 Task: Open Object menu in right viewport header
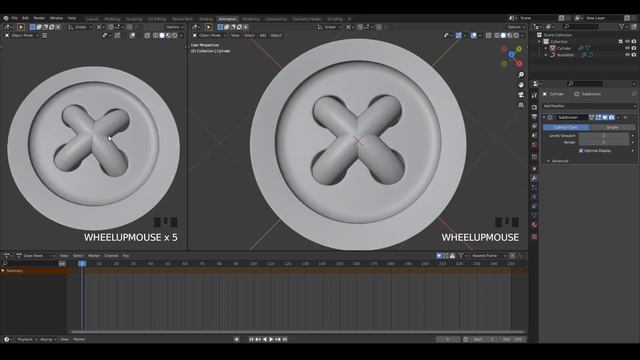click(276, 36)
